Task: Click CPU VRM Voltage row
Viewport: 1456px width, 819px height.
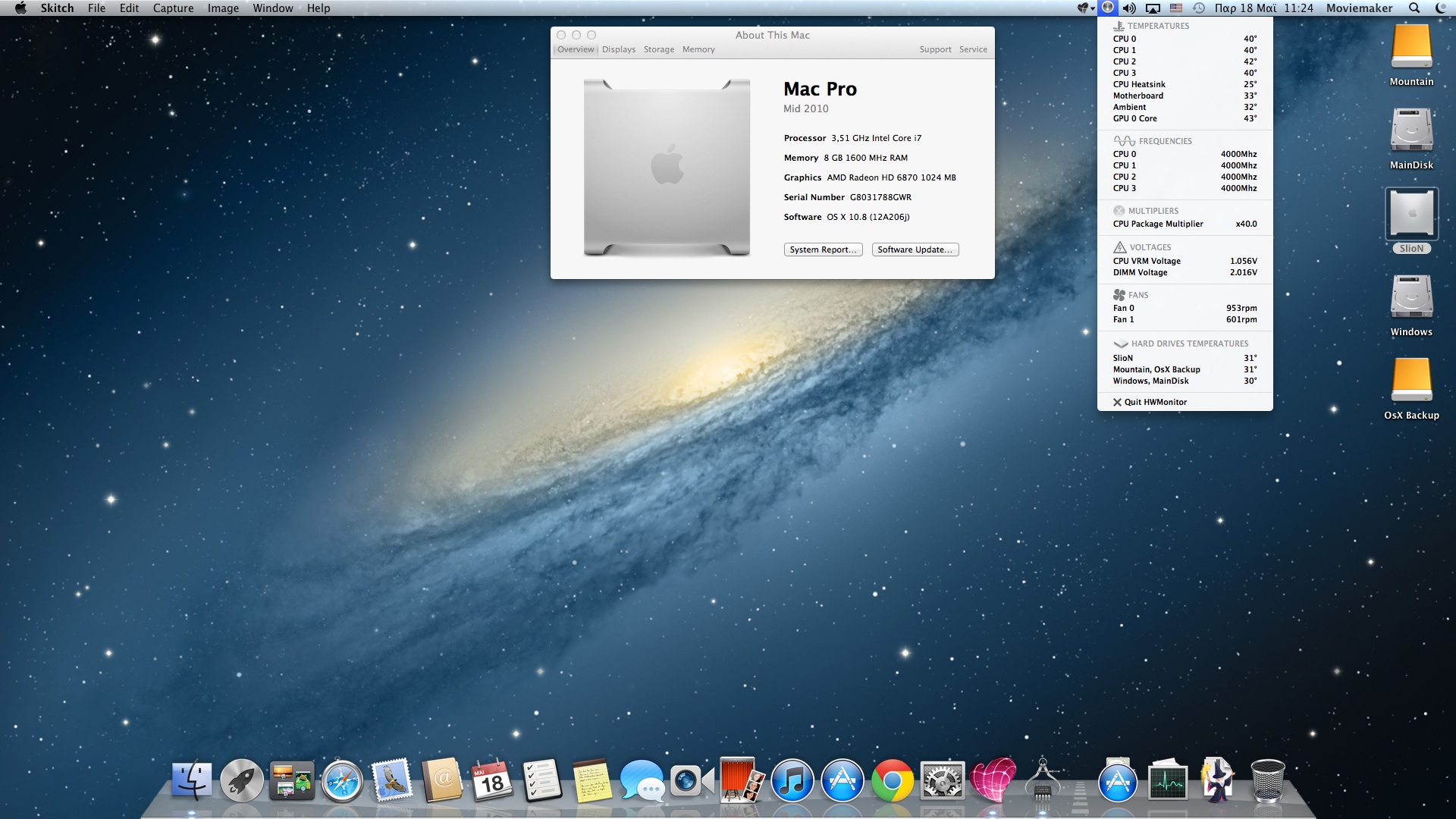Action: tap(1185, 261)
